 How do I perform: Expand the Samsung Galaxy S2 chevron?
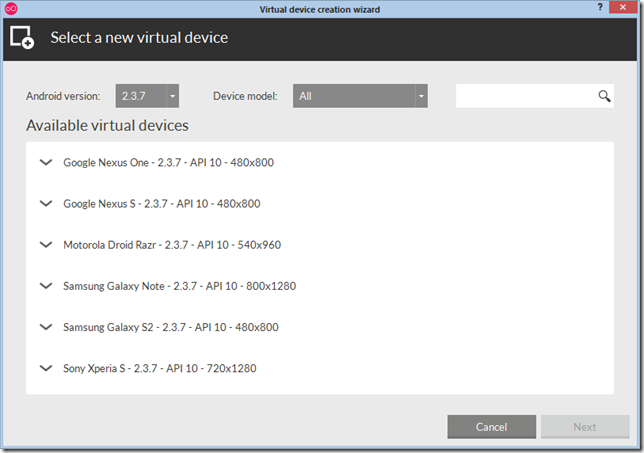46,327
